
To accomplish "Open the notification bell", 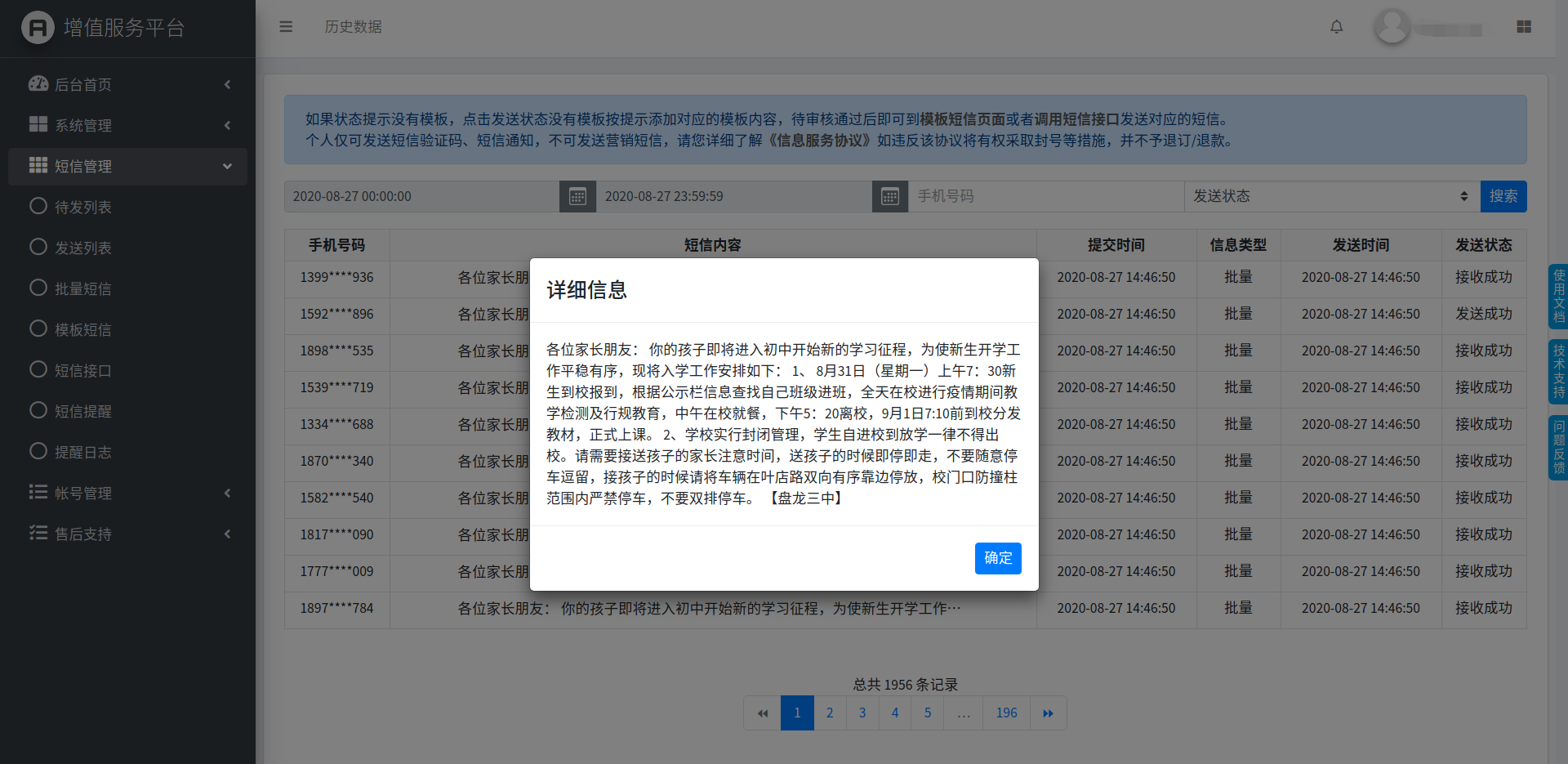I will [1336, 27].
